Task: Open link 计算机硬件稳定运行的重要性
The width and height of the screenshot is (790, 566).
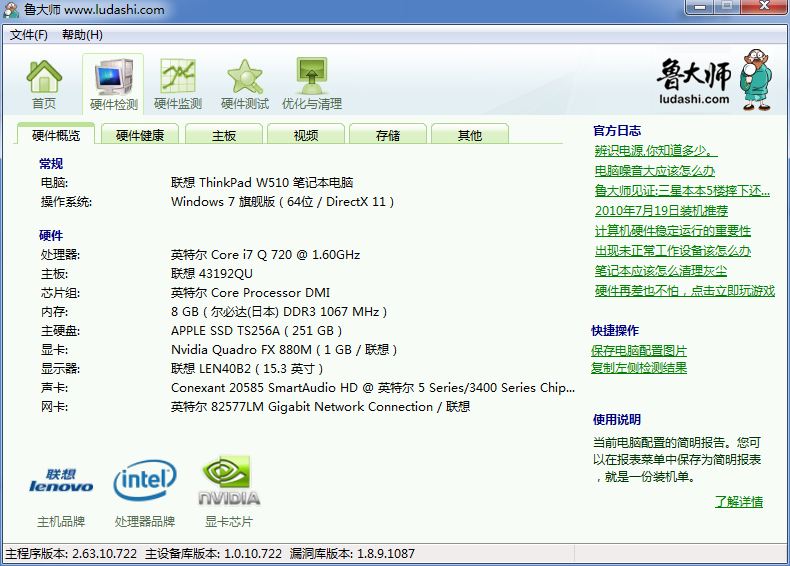Action: click(x=673, y=231)
